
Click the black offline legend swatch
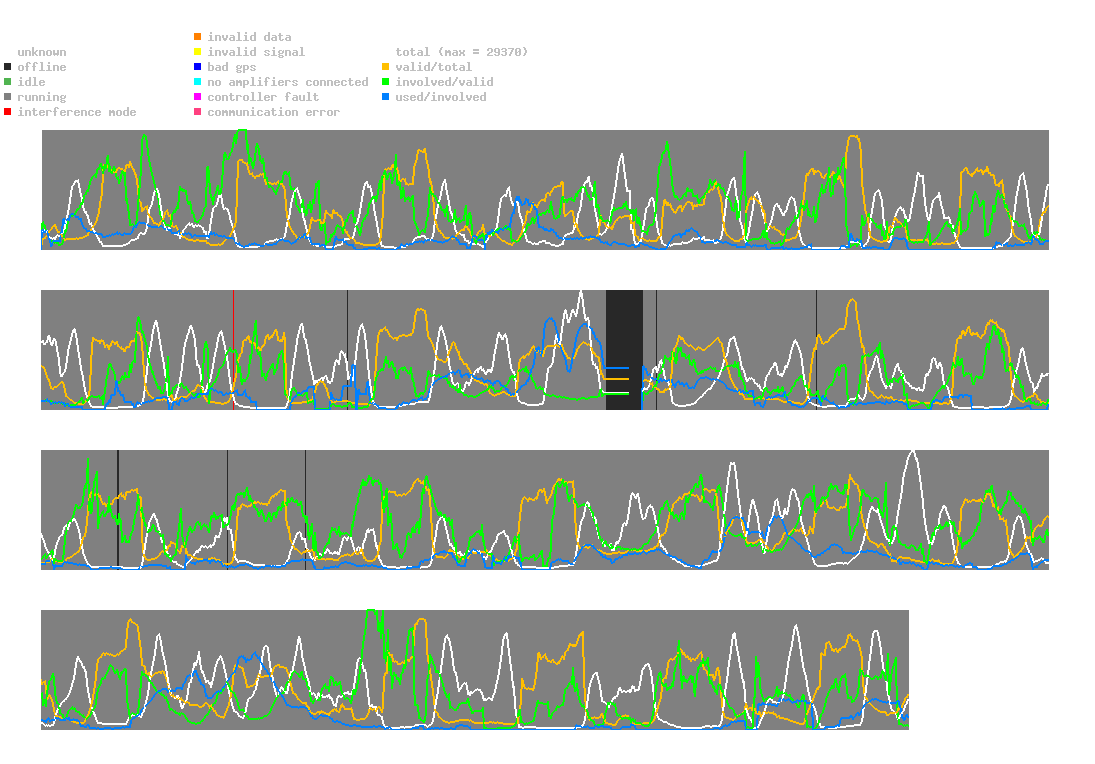coord(8,67)
